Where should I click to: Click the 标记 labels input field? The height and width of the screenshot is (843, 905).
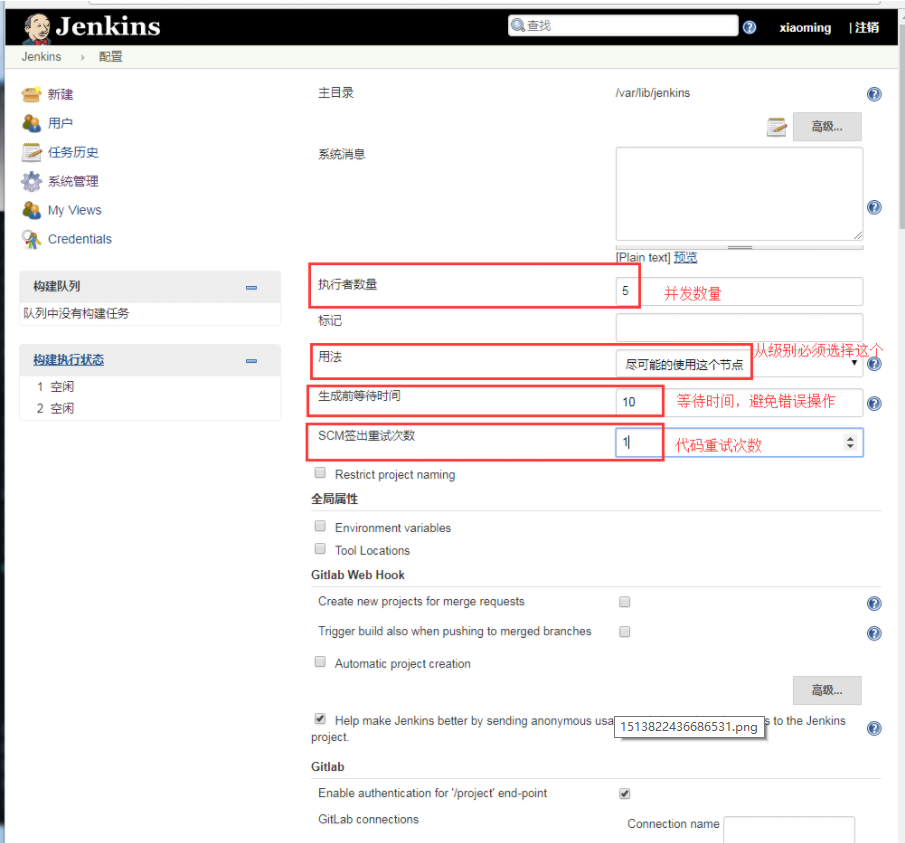(739, 327)
